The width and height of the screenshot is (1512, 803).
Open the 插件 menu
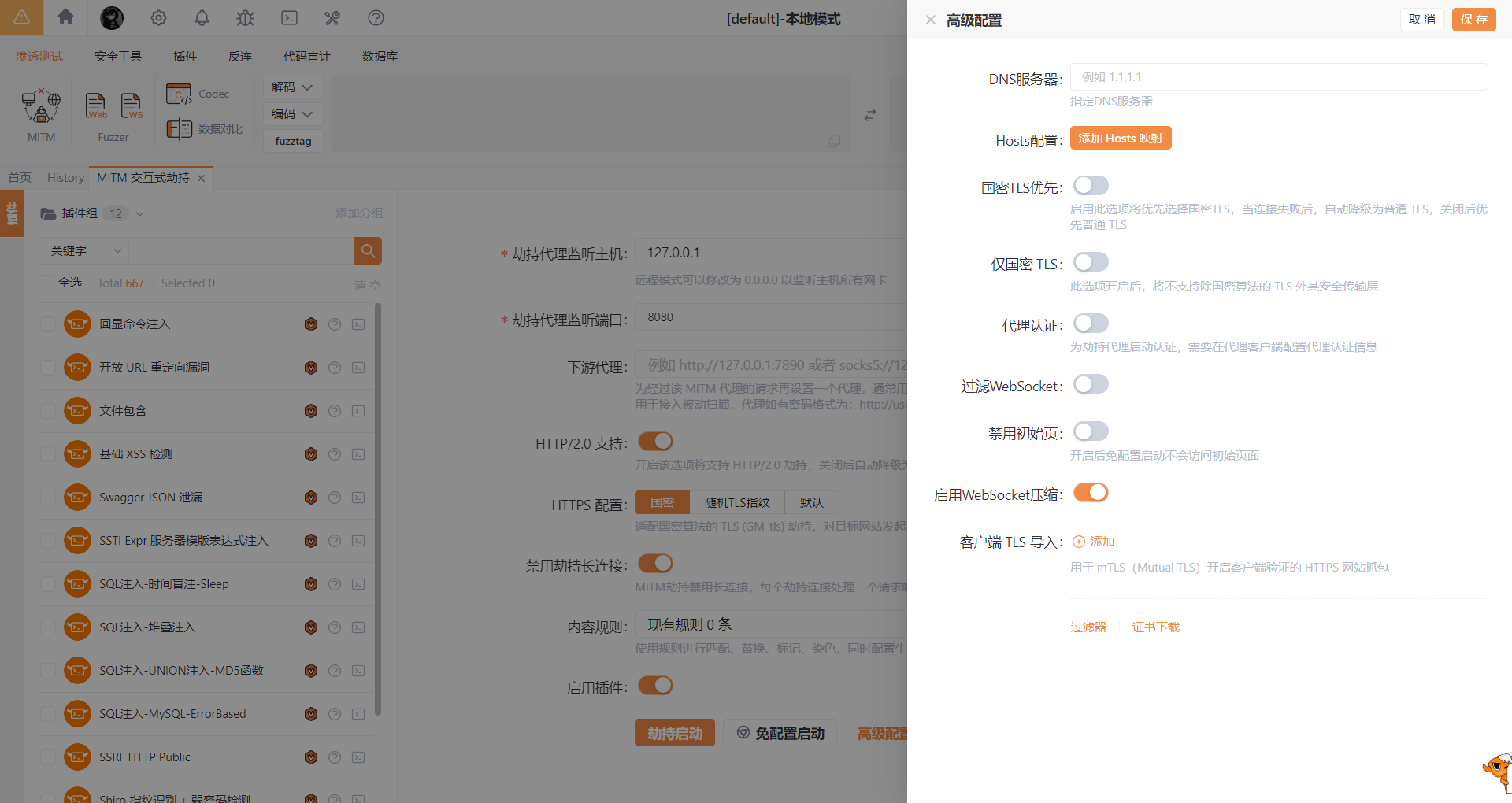[x=185, y=56]
